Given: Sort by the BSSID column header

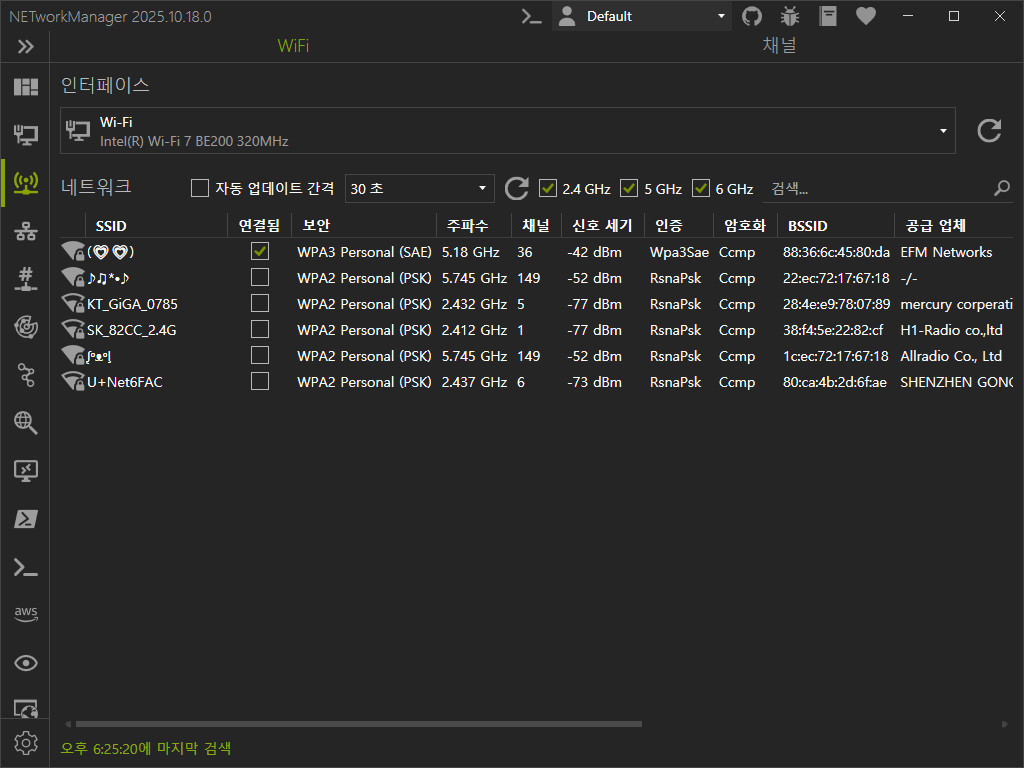Looking at the screenshot, I should point(835,226).
